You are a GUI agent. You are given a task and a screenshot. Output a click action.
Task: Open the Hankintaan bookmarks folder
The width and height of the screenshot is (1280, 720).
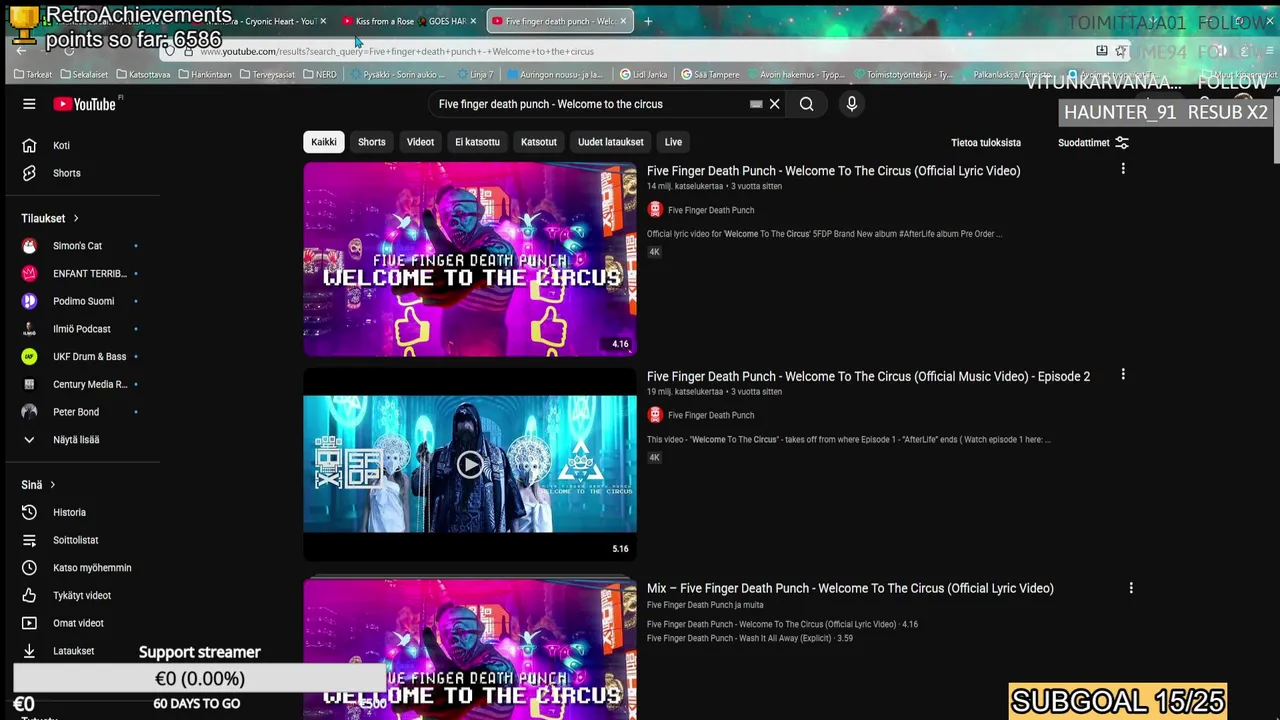[x=205, y=74]
